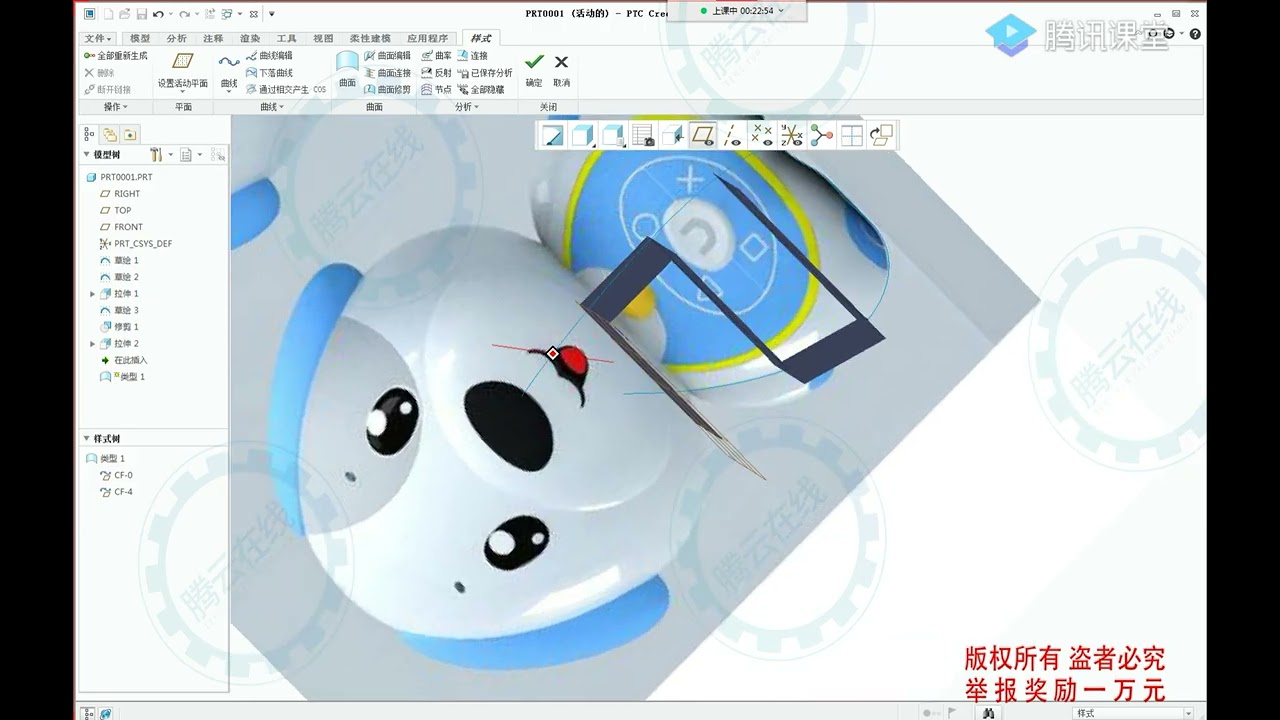Click Drop Curve (下落曲线)
Screen dimensions: 1280x720
269,73
